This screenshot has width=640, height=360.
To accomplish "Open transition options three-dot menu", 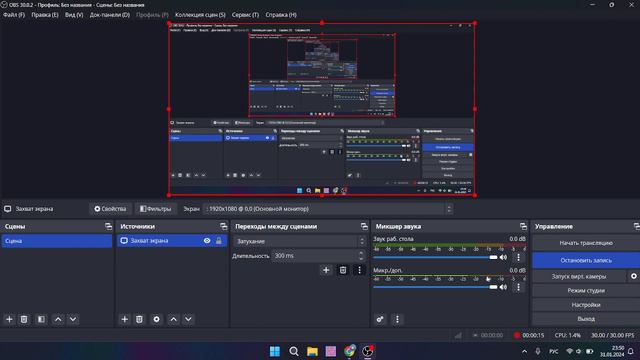I will tap(359, 270).
